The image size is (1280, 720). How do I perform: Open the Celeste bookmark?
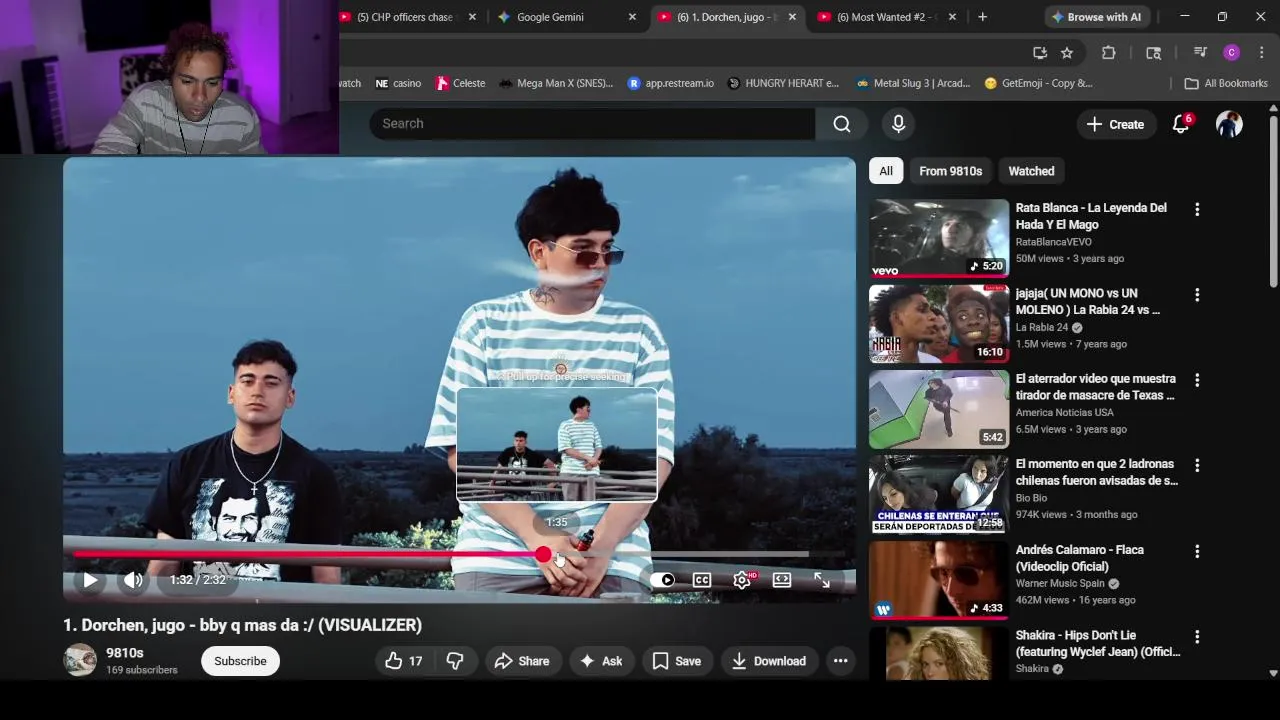(461, 83)
